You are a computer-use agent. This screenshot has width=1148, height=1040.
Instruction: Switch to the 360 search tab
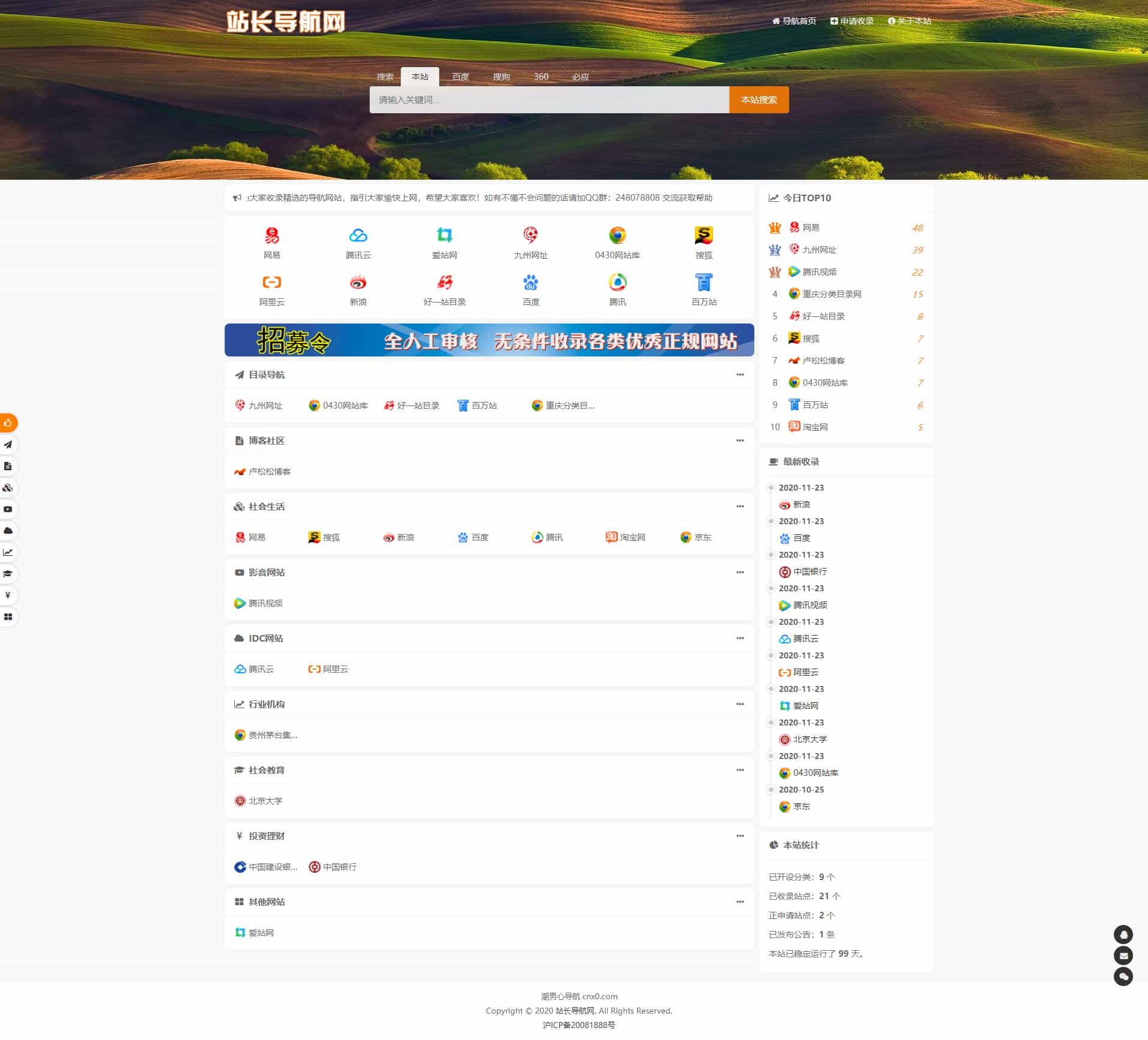pos(541,77)
